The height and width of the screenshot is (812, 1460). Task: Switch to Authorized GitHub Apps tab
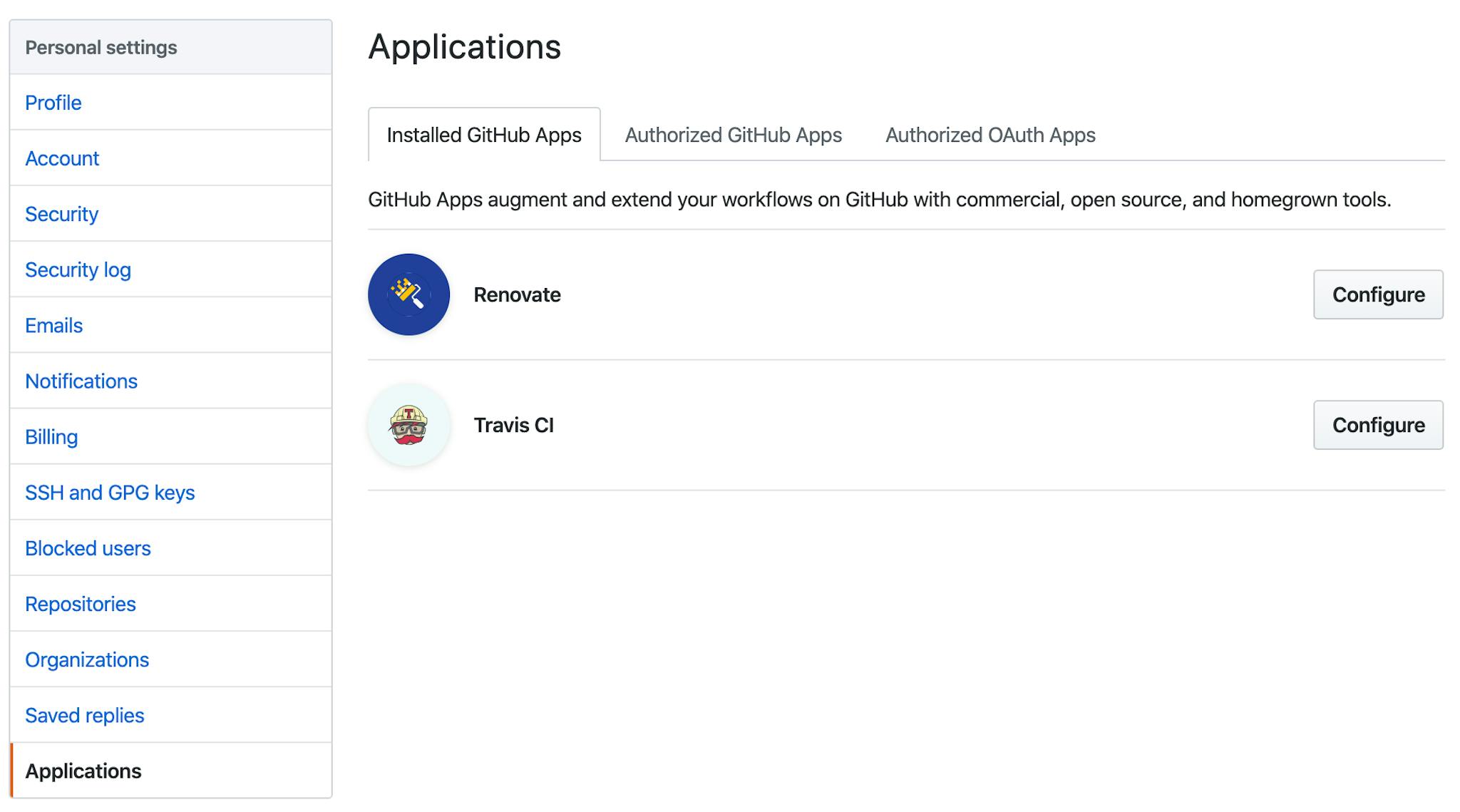point(733,135)
